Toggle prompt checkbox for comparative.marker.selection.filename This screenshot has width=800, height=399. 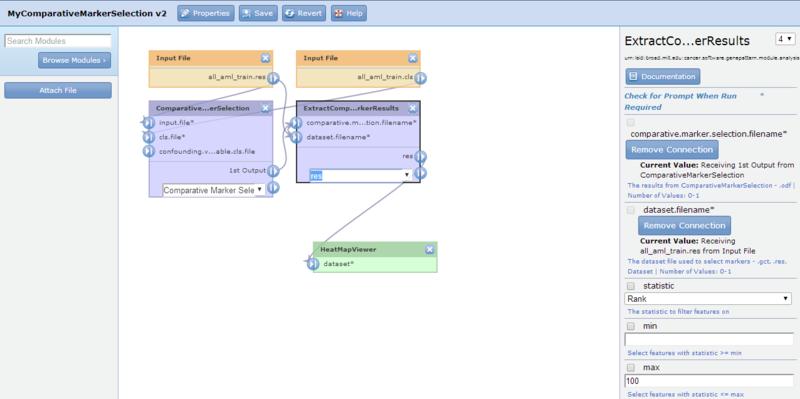(x=631, y=122)
